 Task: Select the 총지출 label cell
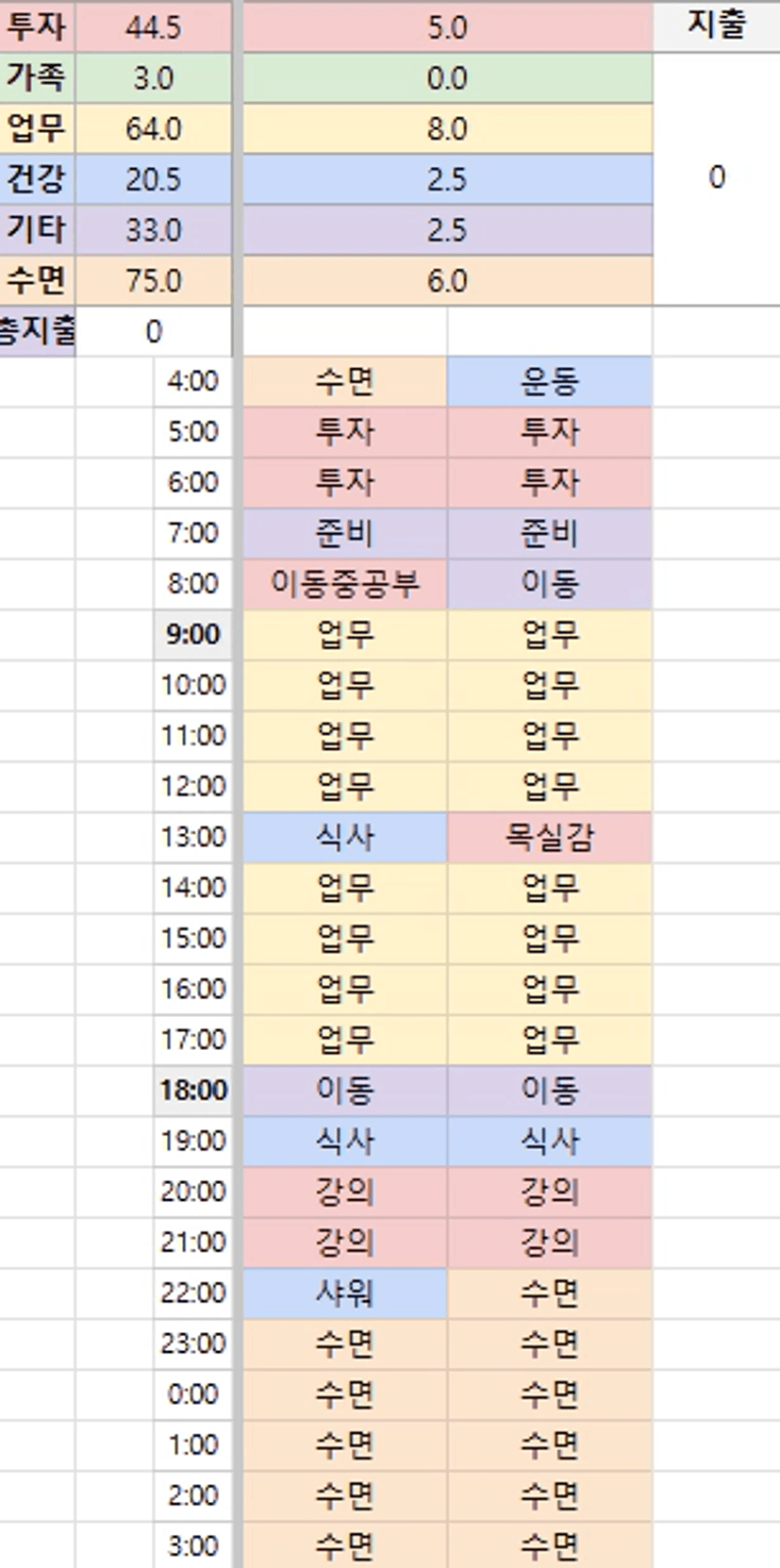click(37, 331)
